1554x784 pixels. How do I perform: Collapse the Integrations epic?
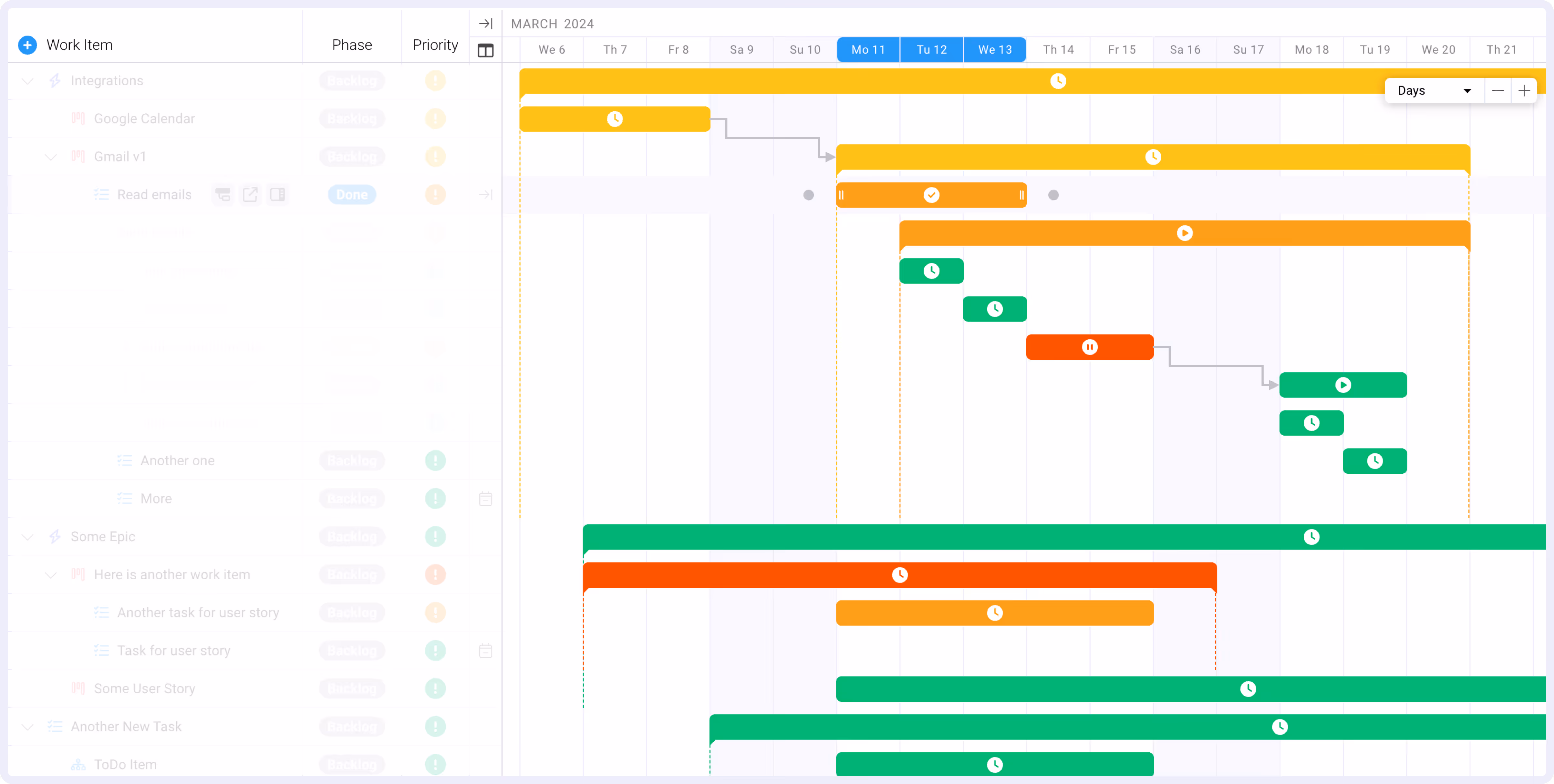[x=27, y=81]
